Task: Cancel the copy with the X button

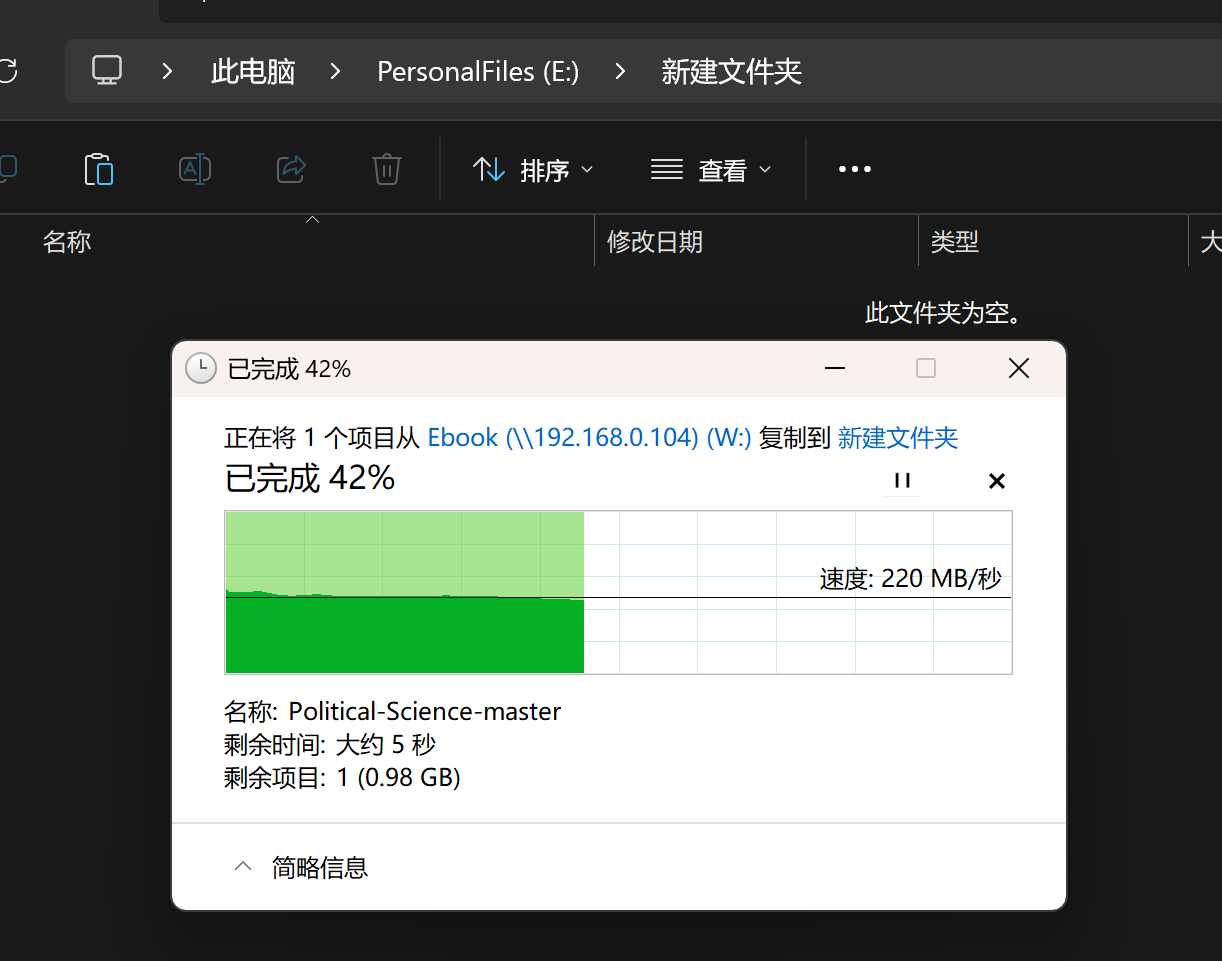Action: coord(996,481)
